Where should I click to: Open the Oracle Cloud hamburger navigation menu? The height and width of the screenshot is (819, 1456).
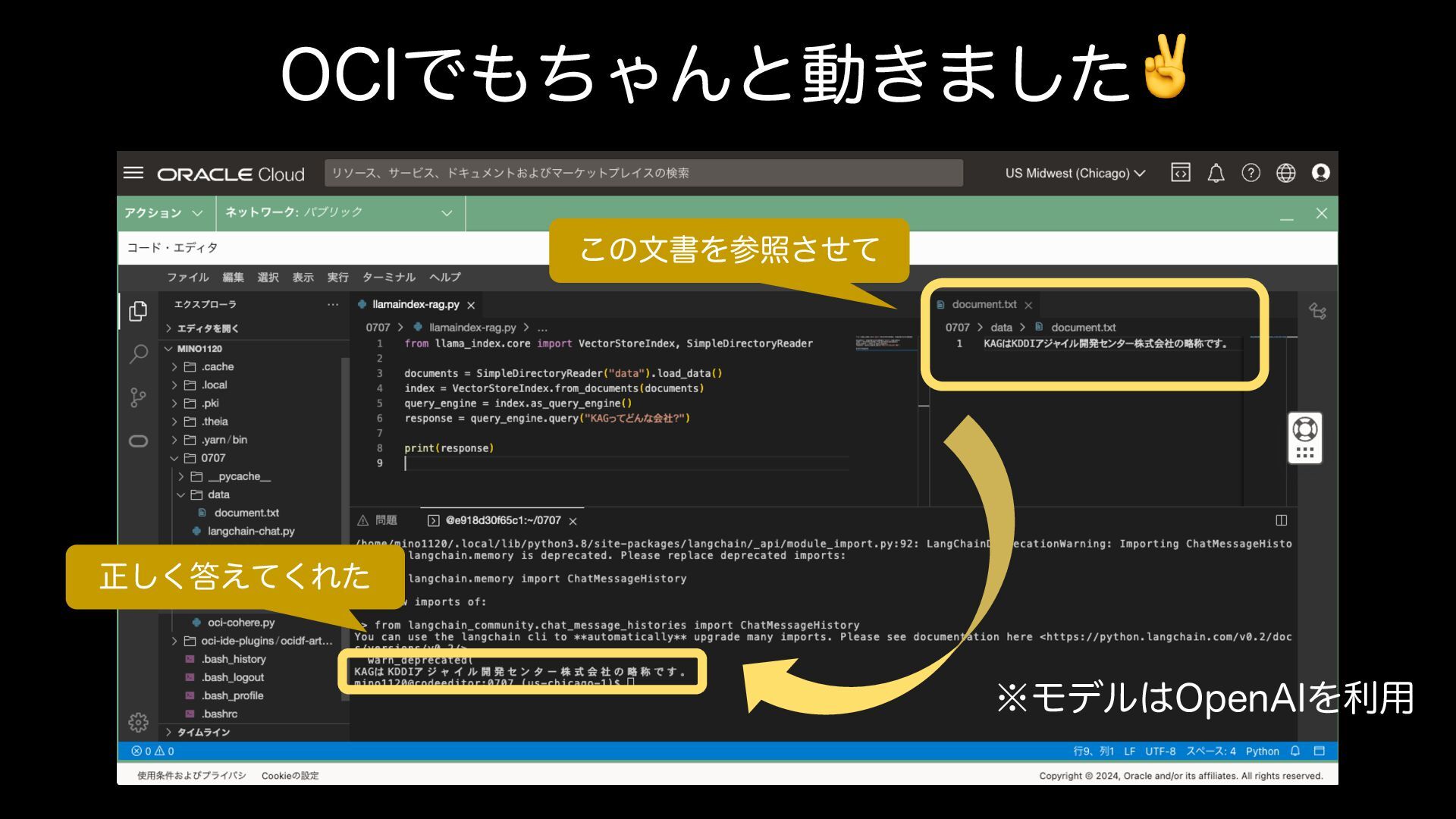[133, 173]
